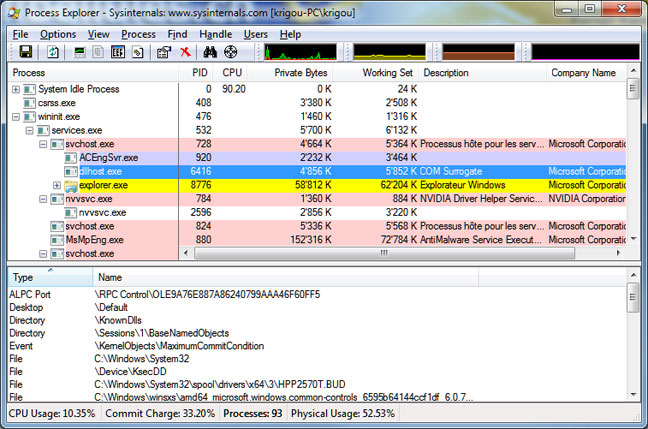Open the Handle menu
Image resolution: width=648 pixels, height=429 pixels.
215,34
